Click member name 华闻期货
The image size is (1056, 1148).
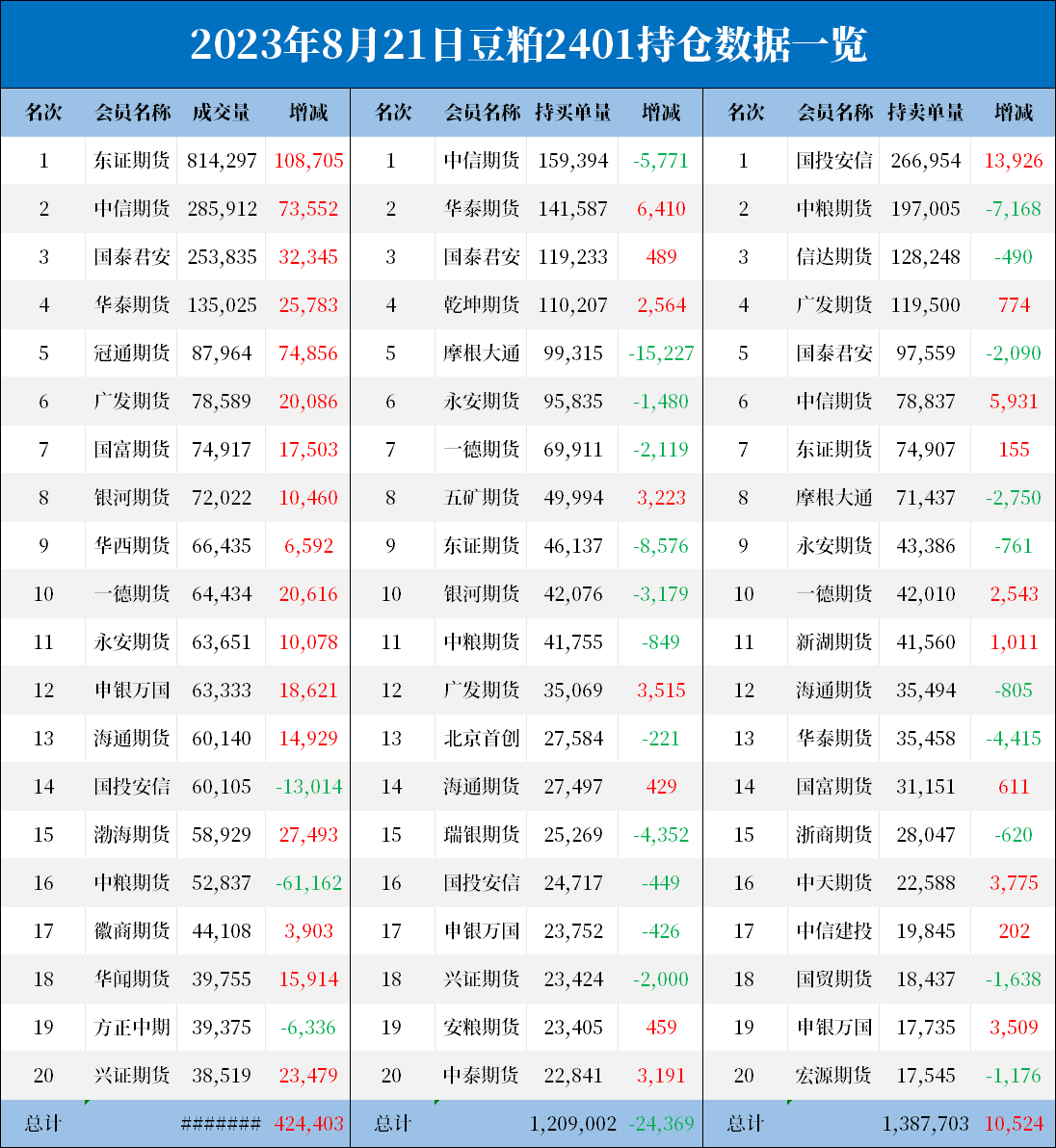pyautogui.click(x=132, y=979)
